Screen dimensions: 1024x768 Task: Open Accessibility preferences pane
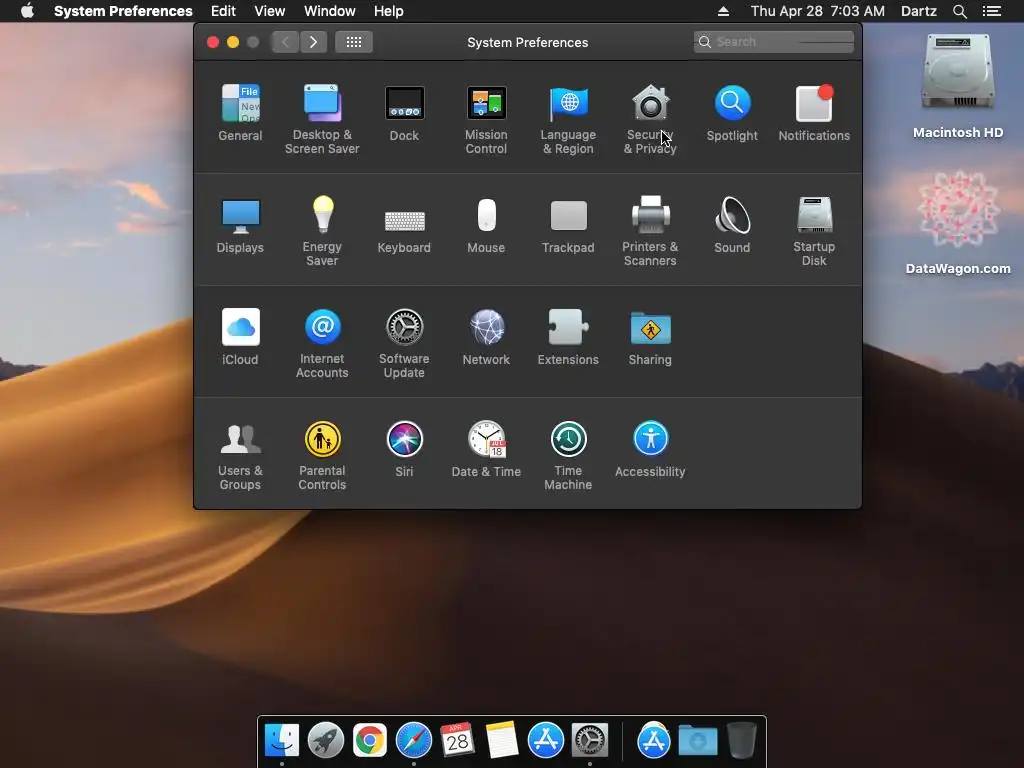coord(650,449)
